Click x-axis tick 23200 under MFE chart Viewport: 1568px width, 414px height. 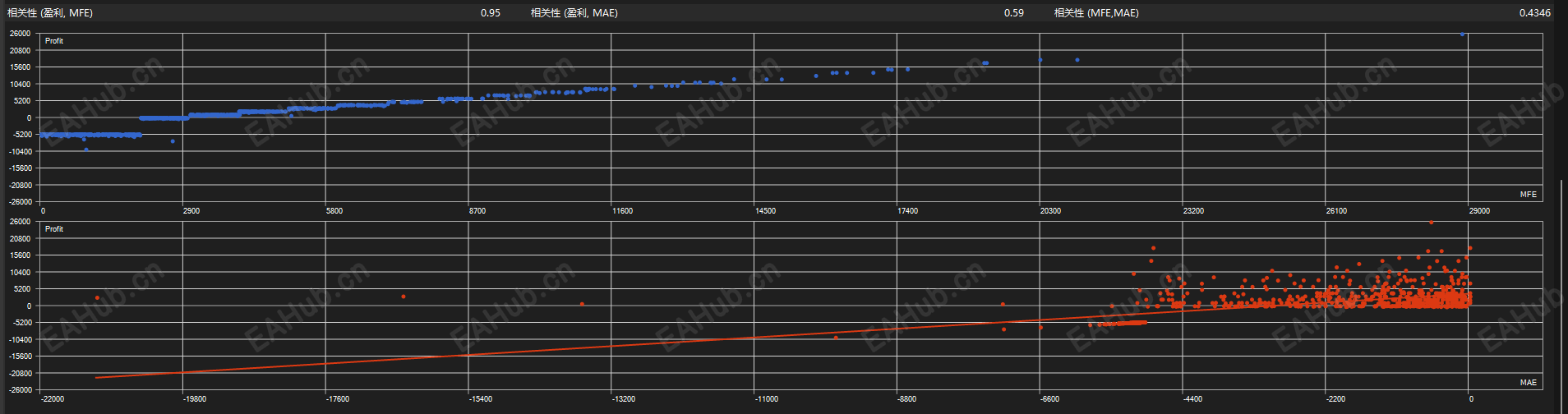click(1193, 211)
